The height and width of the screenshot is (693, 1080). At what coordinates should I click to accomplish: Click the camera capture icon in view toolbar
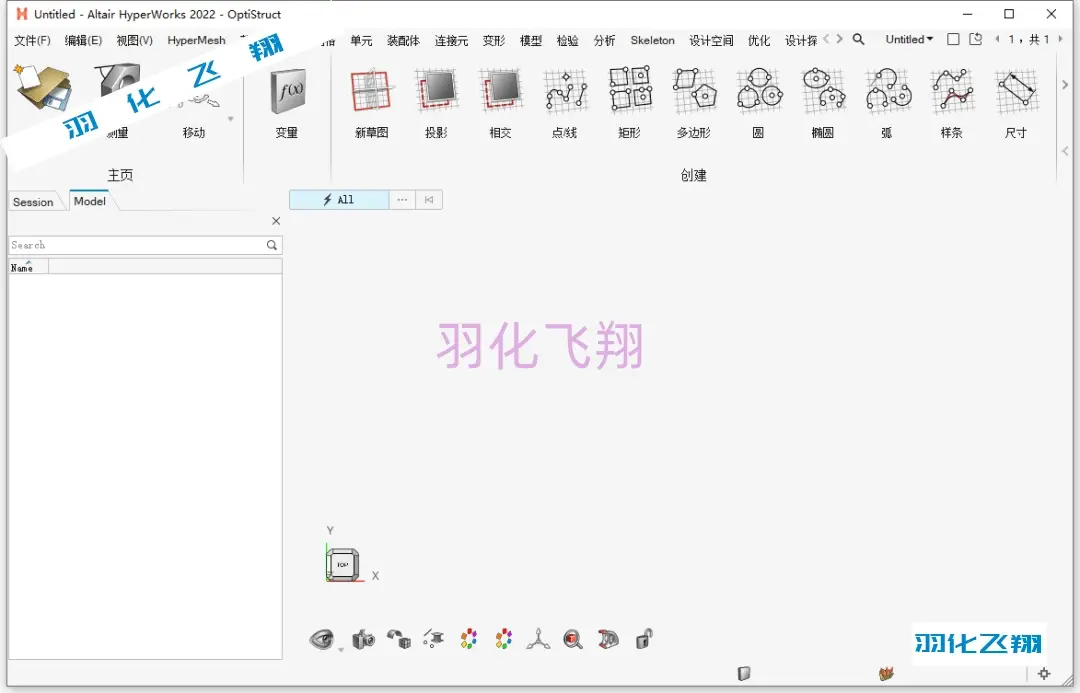363,639
